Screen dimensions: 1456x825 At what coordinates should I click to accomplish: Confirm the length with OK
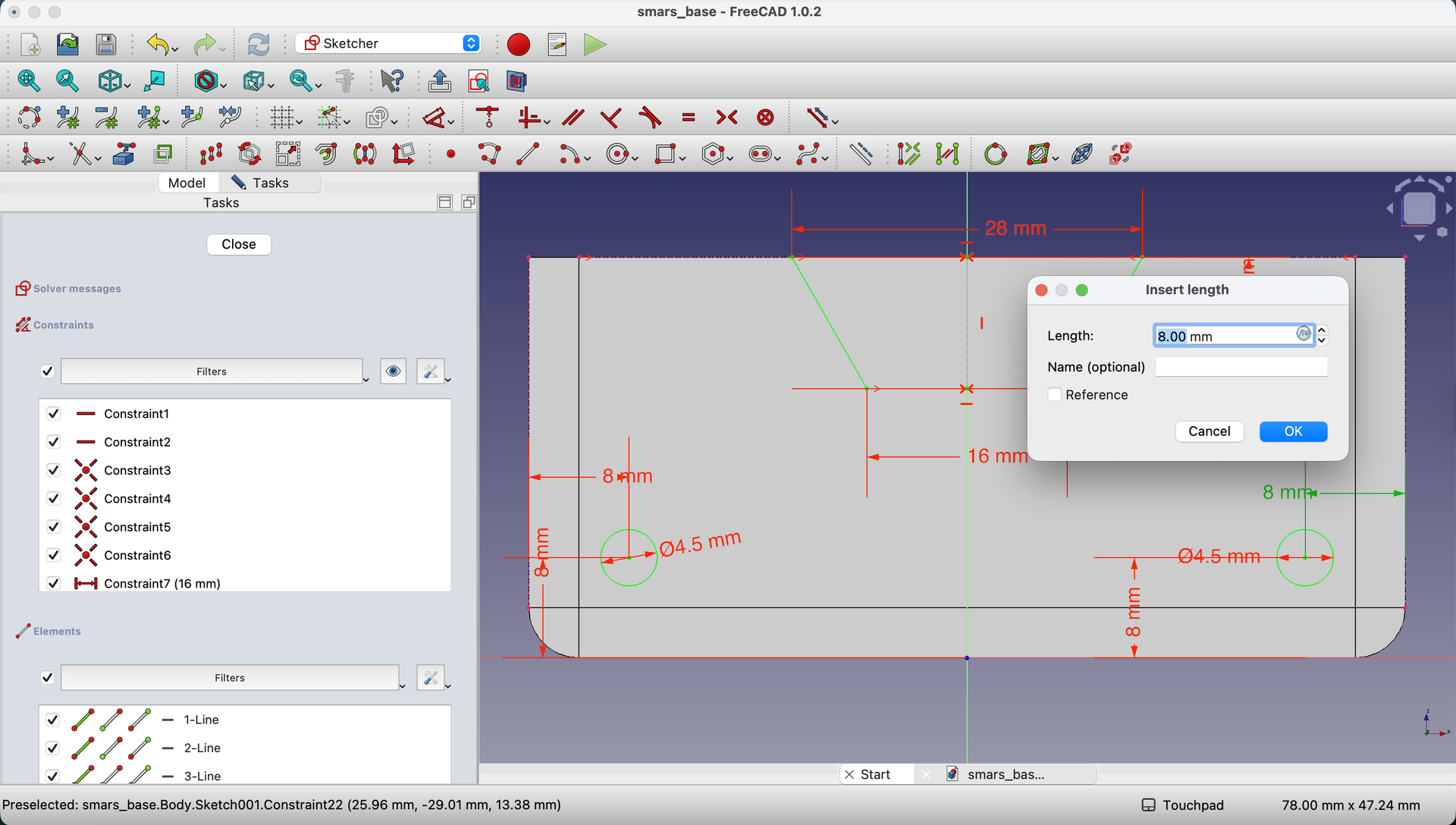click(1293, 431)
